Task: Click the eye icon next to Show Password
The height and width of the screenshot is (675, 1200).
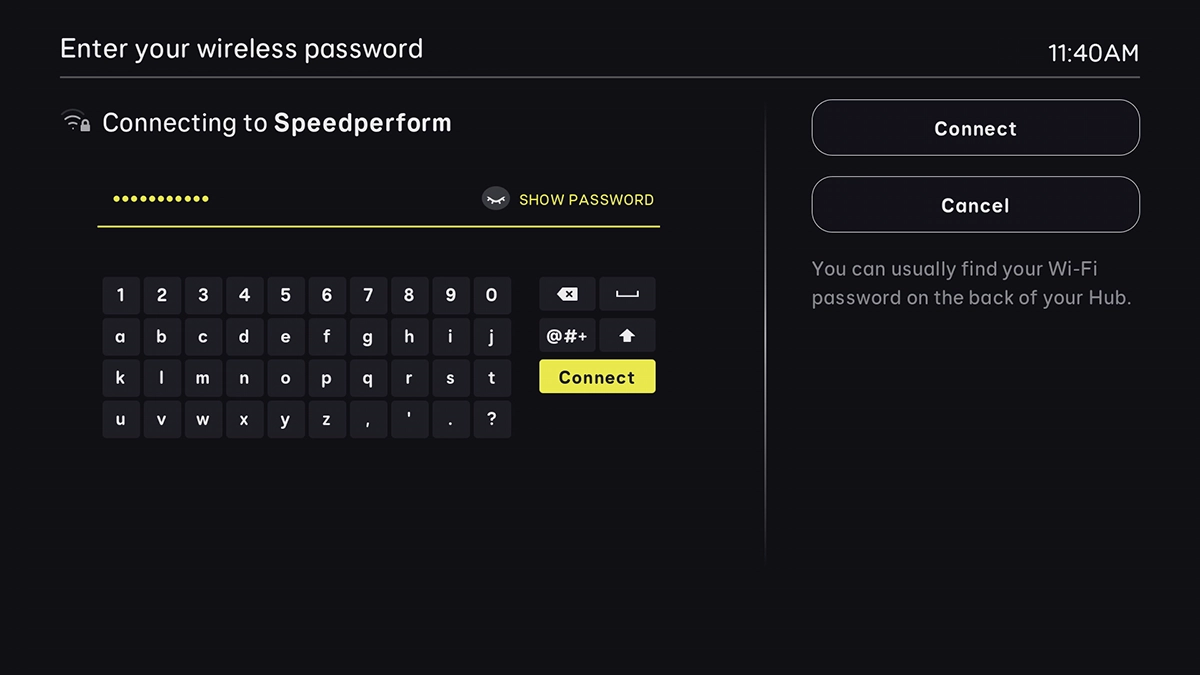Action: pyautogui.click(x=496, y=199)
